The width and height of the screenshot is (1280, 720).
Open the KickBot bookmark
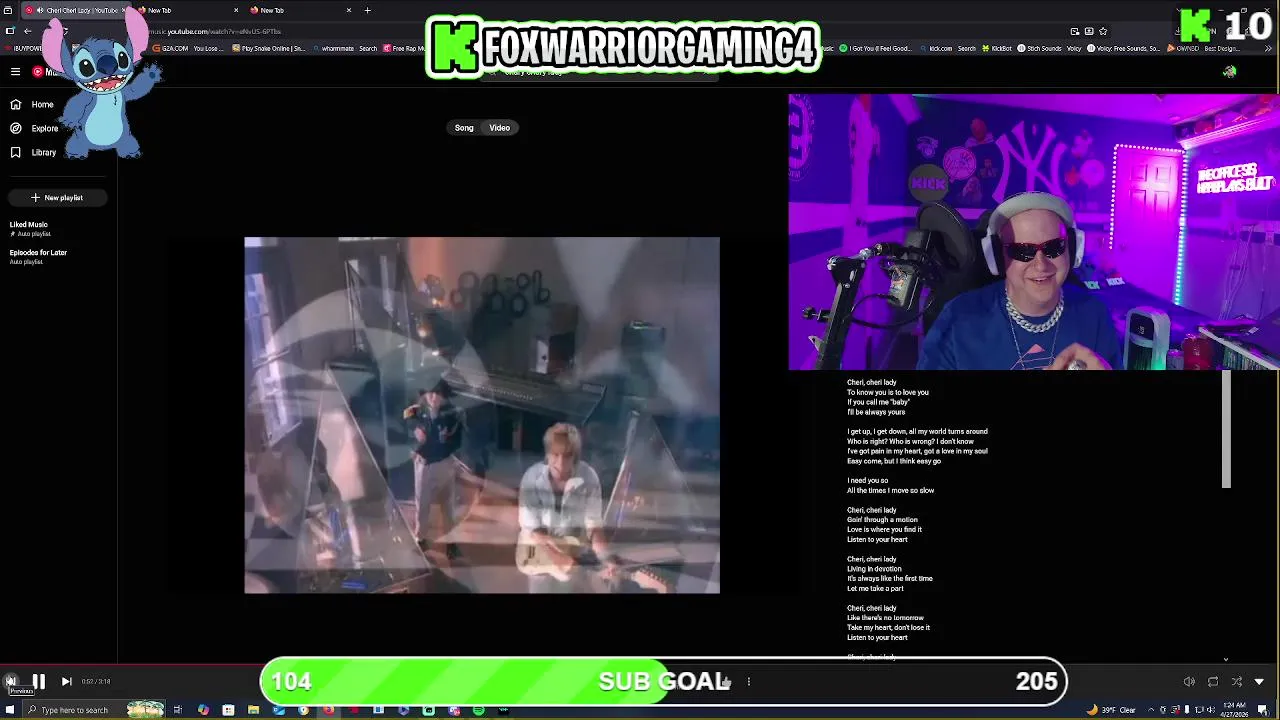point(996,48)
